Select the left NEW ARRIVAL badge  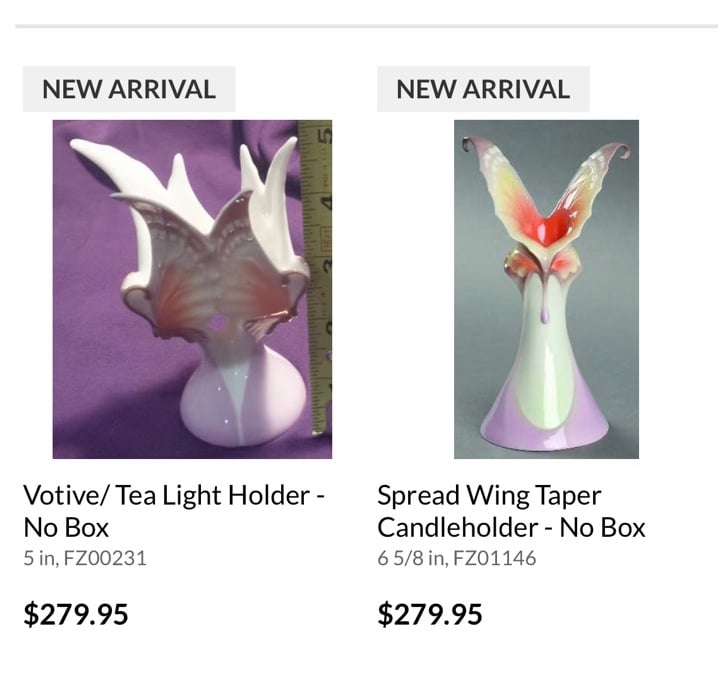click(x=129, y=89)
